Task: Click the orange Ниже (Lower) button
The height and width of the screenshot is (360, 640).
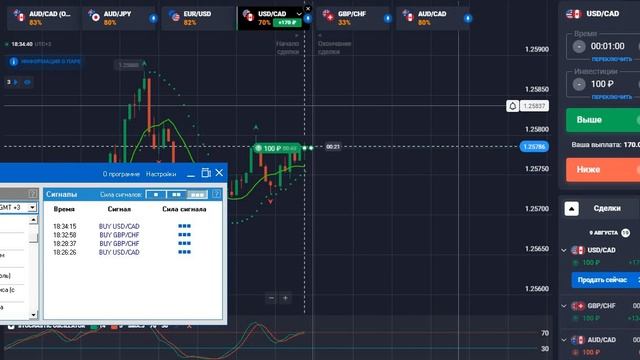Action: 603,169
